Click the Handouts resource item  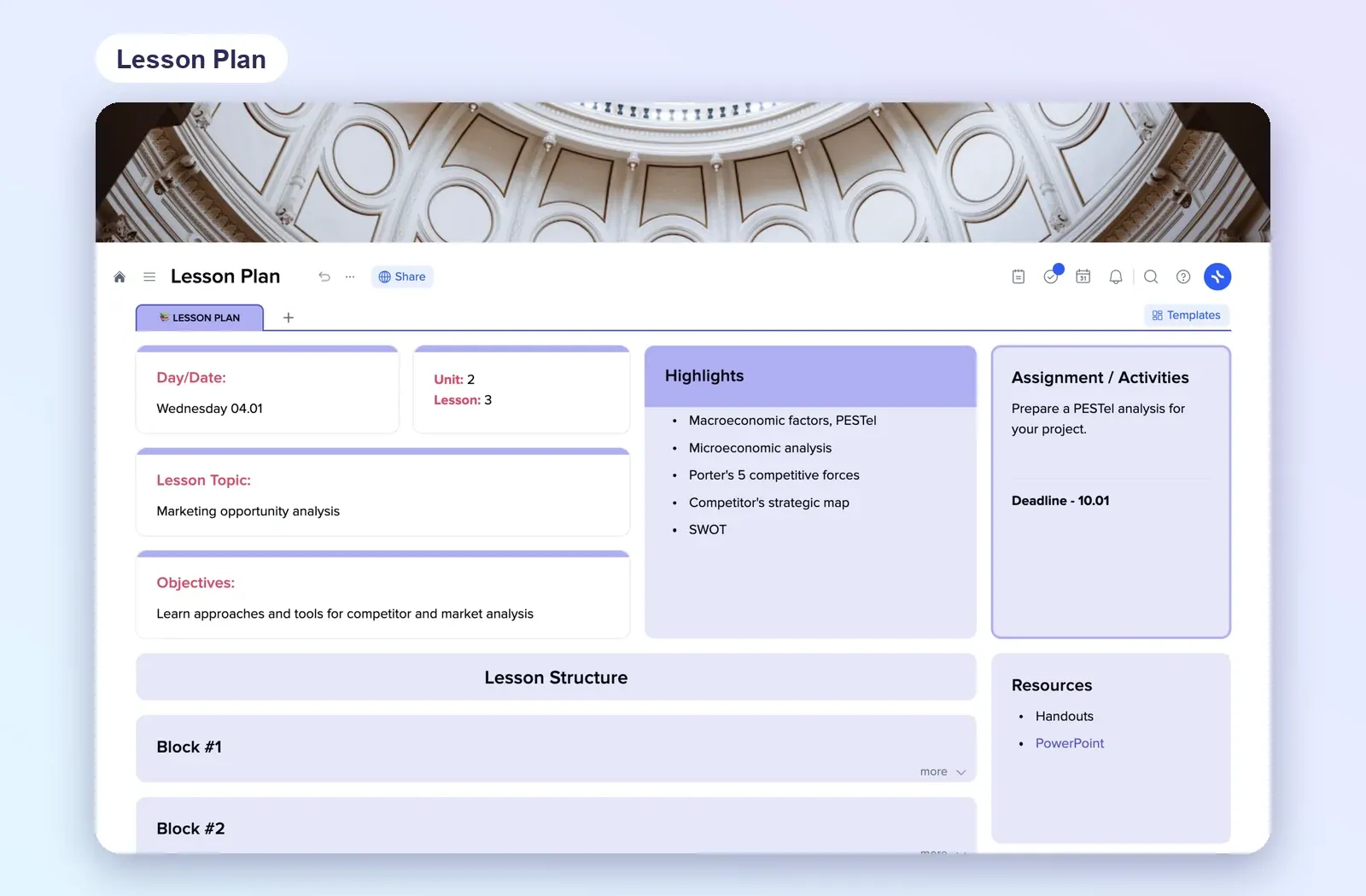1065,716
